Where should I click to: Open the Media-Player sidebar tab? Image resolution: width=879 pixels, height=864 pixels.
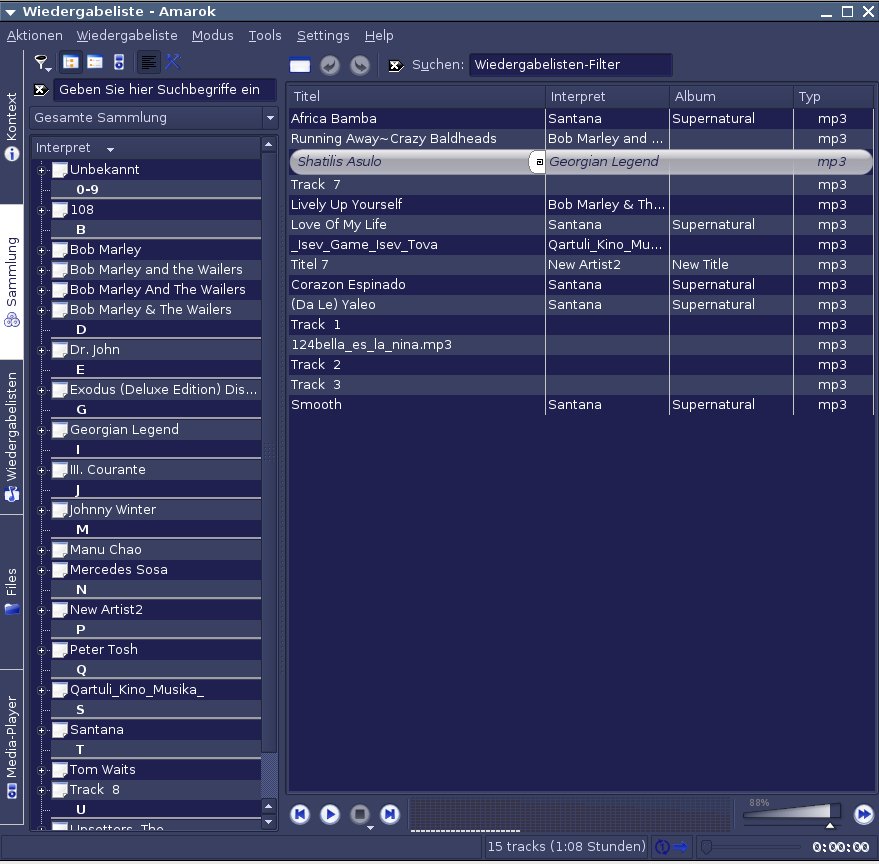click(11, 746)
